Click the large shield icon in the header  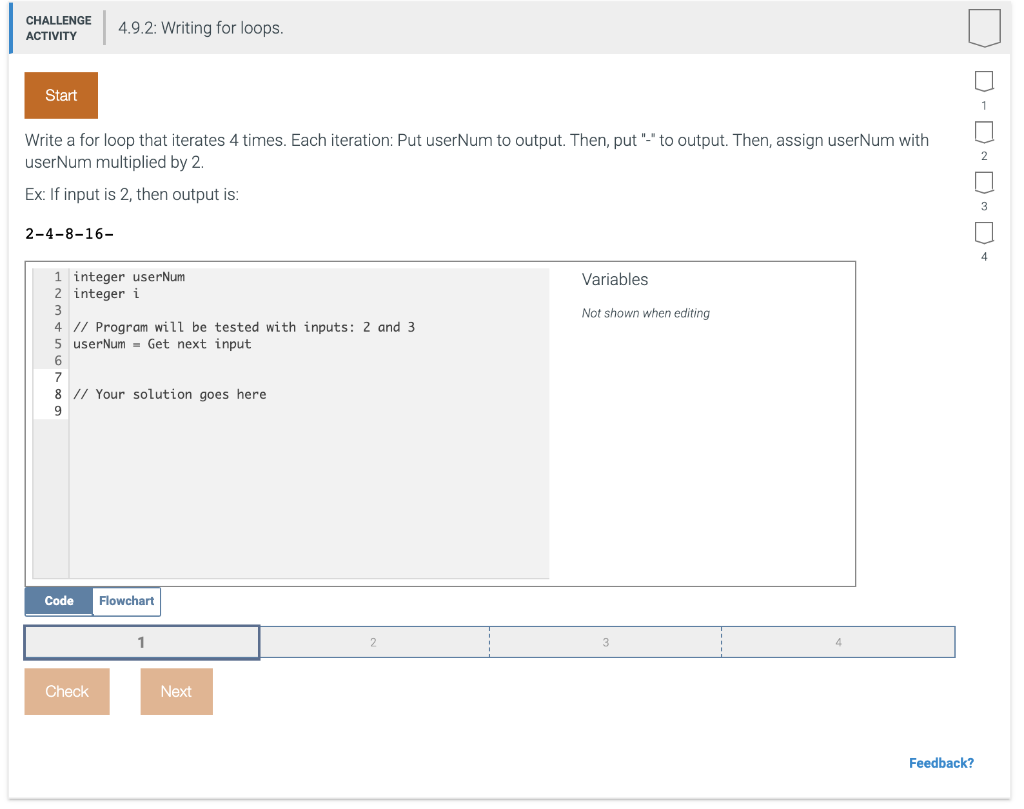coord(984,28)
